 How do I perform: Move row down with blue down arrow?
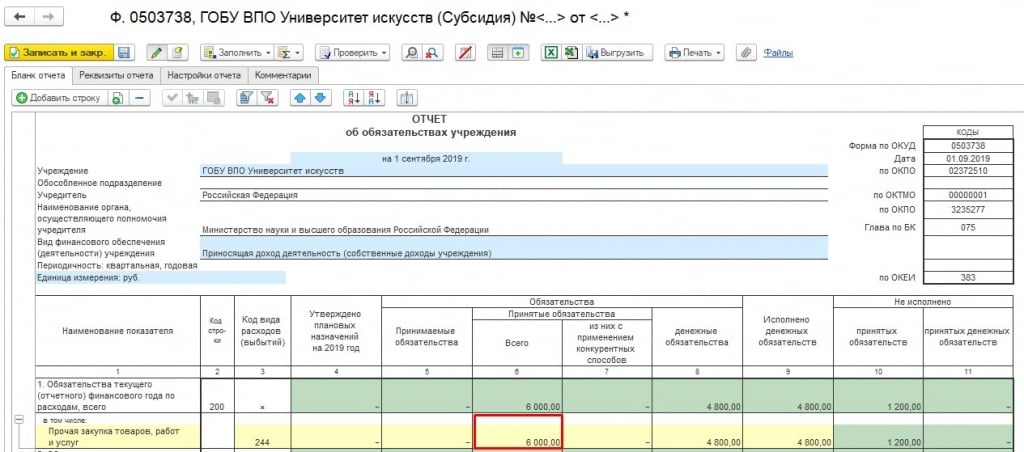coord(319,98)
